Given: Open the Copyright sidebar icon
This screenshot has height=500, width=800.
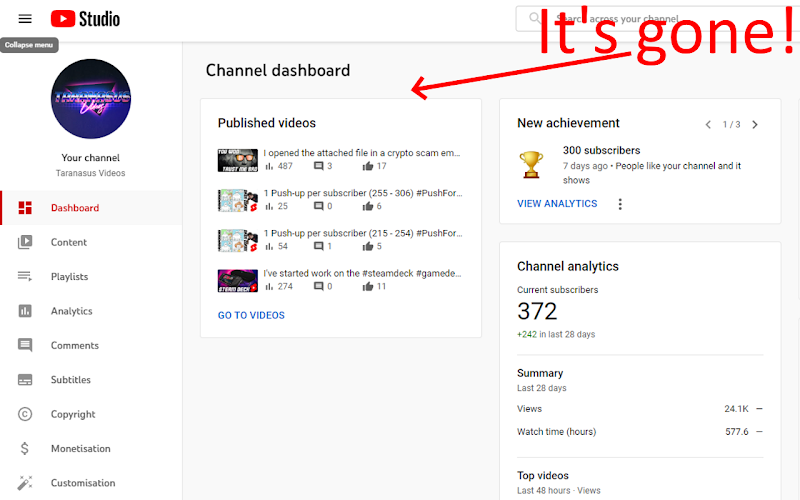Looking at the screenshot, I should pyautogui.click(x=25, y=414).
